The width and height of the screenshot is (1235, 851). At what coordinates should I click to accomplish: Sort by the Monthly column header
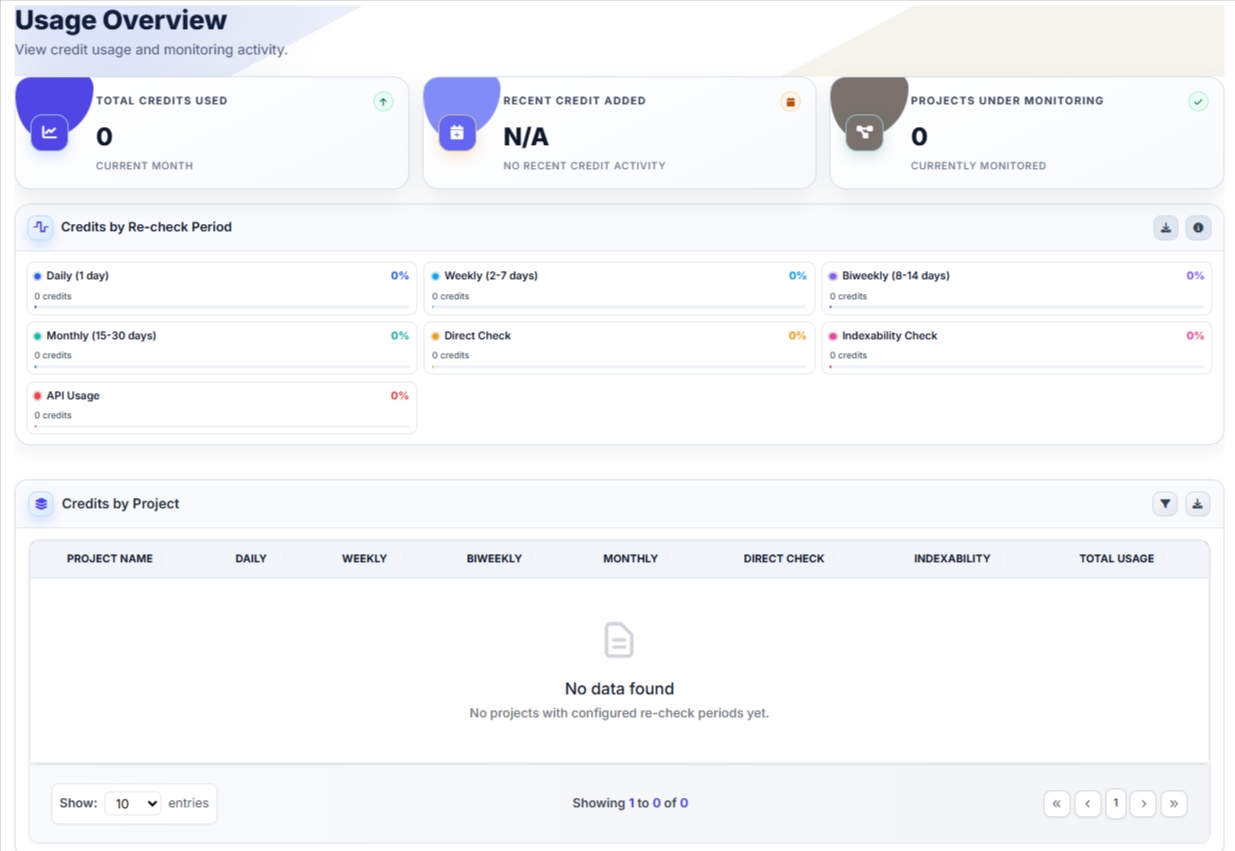coord(630,559)
